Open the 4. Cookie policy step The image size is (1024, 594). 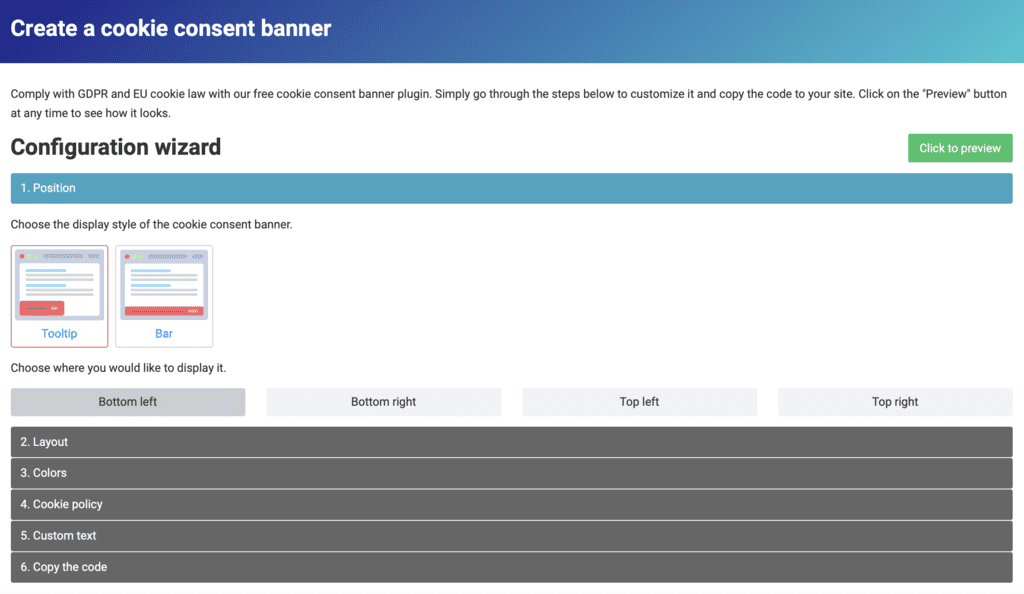coord(511,504)
